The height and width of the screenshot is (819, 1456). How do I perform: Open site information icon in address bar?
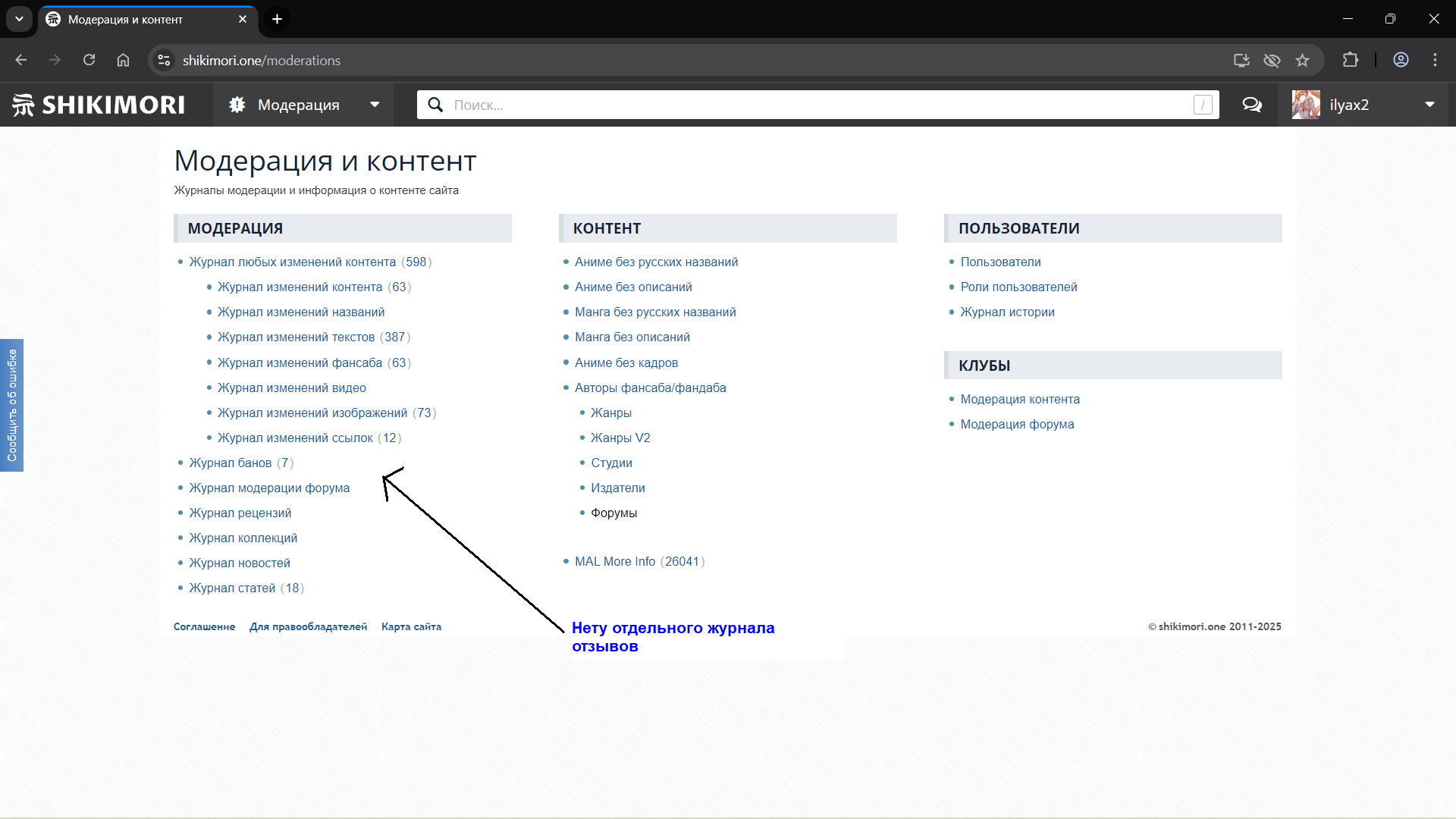point(164,60)
